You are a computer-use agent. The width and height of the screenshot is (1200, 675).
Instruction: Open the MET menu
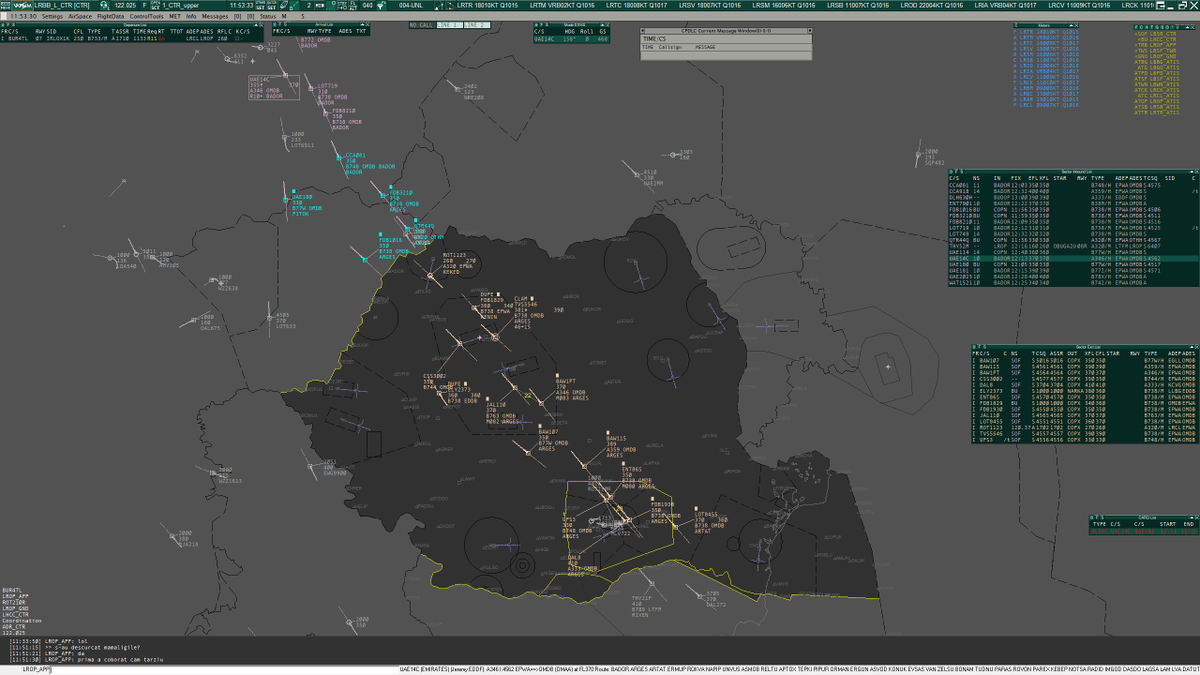coord(173,15)
